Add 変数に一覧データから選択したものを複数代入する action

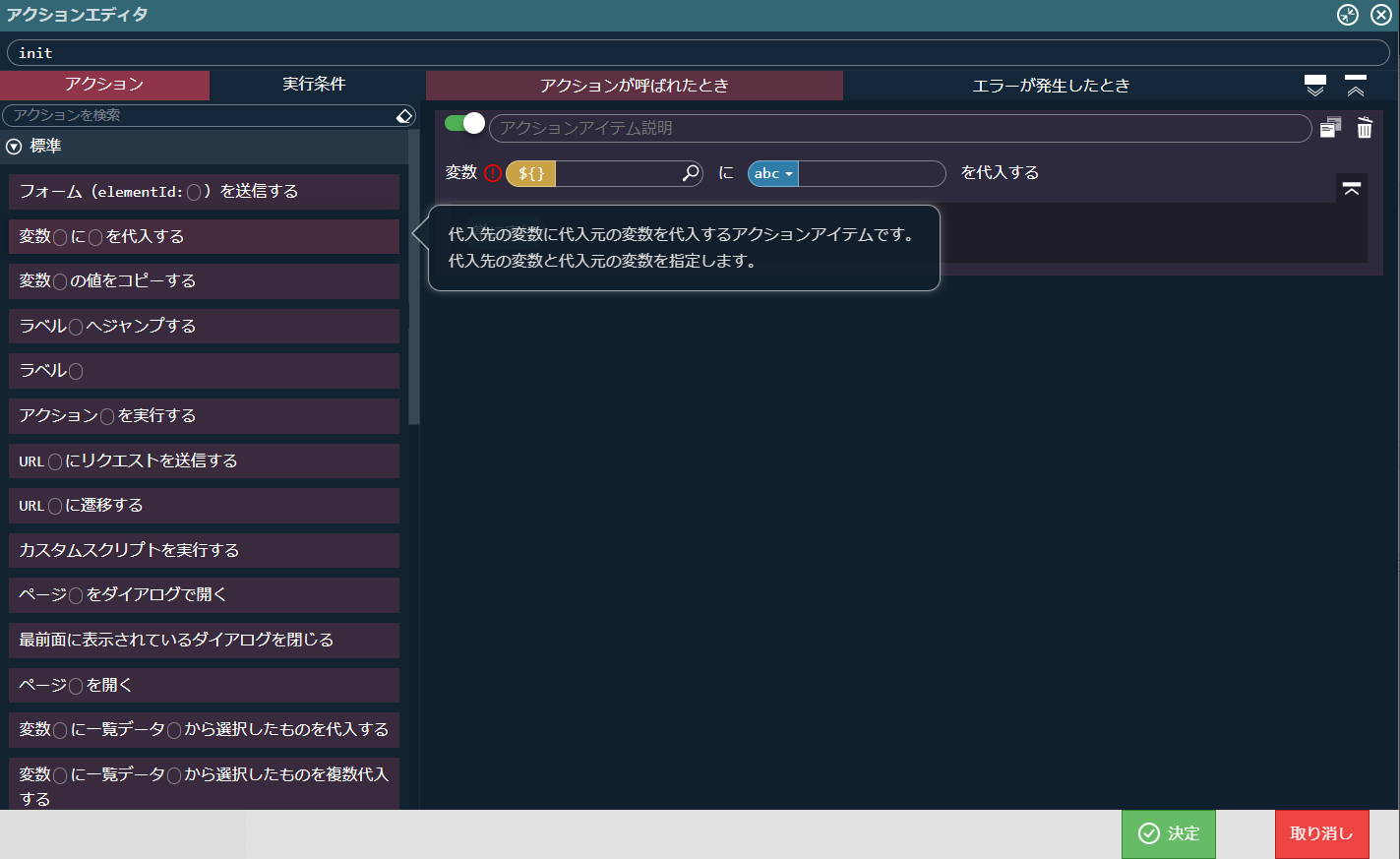point(204,784)
